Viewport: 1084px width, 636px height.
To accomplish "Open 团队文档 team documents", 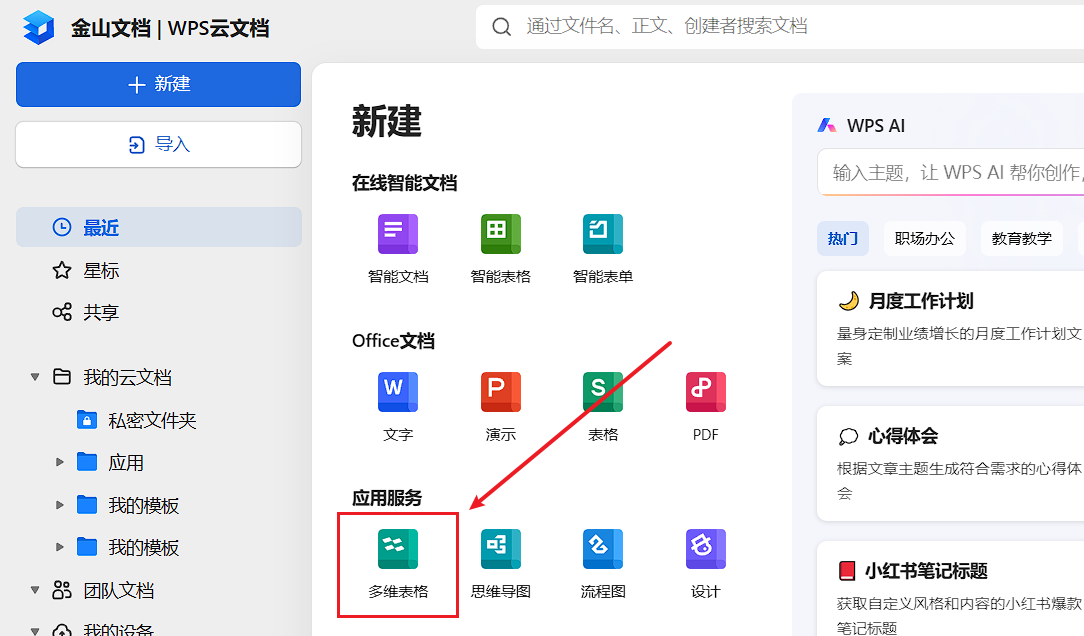I will pos(119,590).
